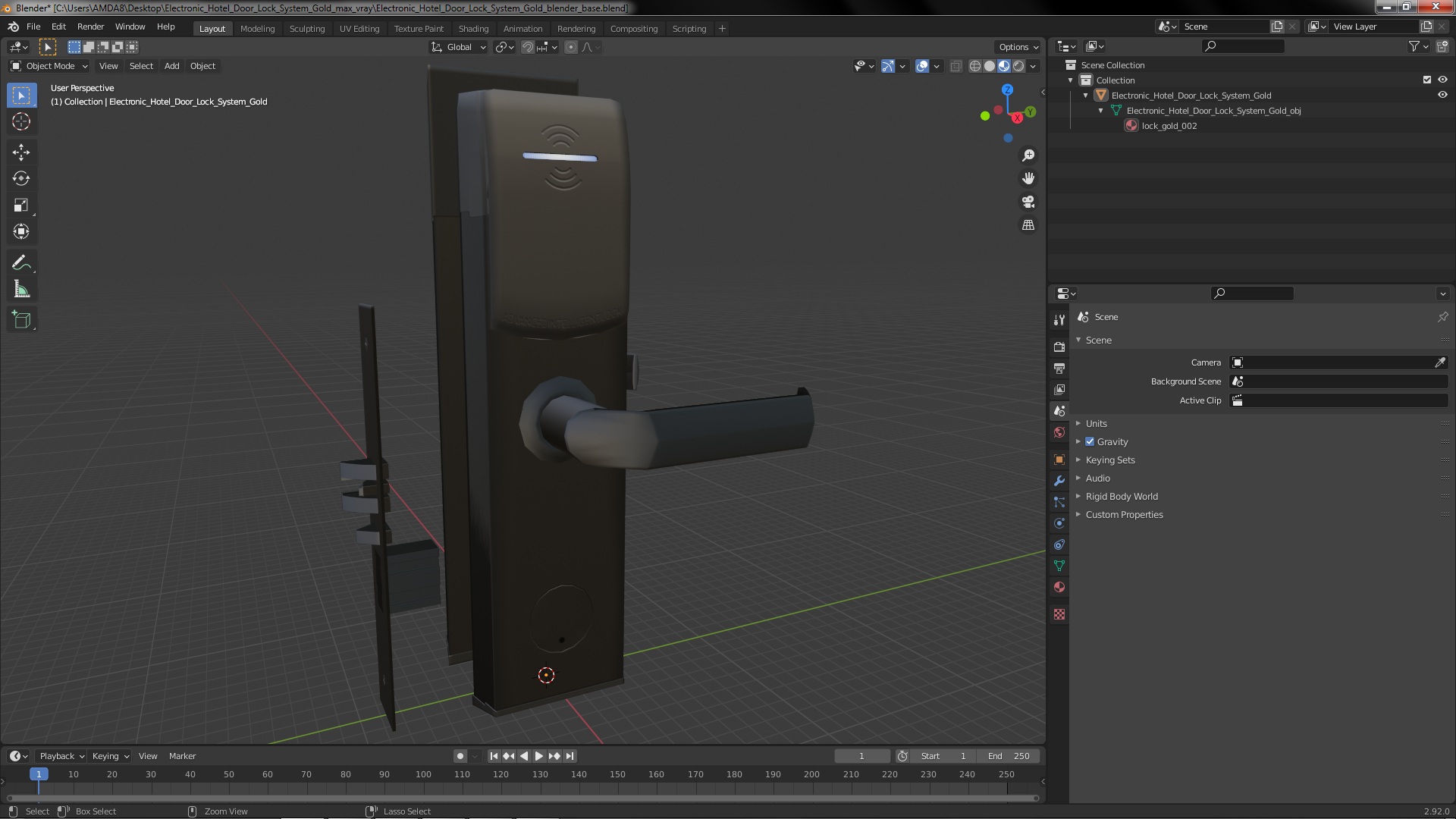Select the Rotate tool
The image size is (1456, 819).
click(x=21, y=178)
